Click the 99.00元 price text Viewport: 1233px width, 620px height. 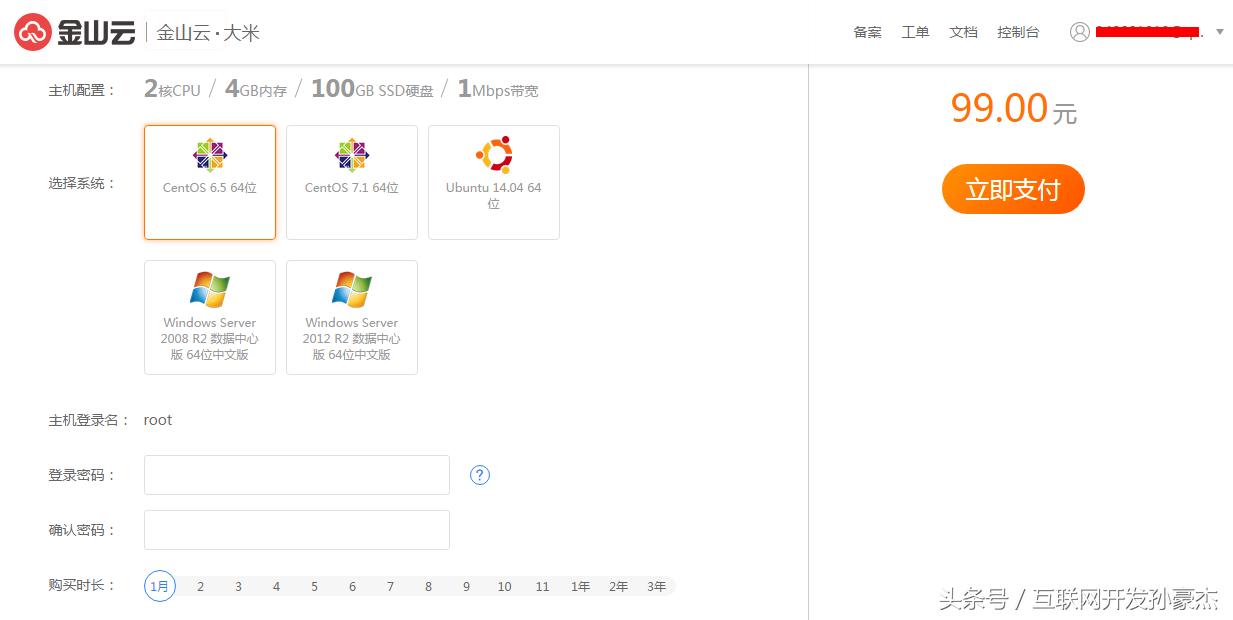point(1013,108)
